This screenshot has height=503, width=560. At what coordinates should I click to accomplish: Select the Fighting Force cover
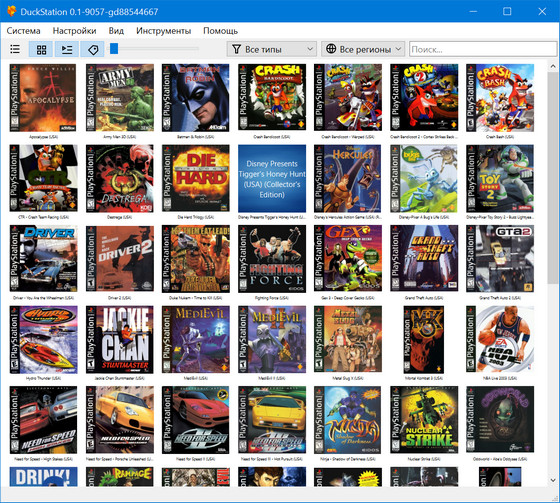tap(272, 259)
